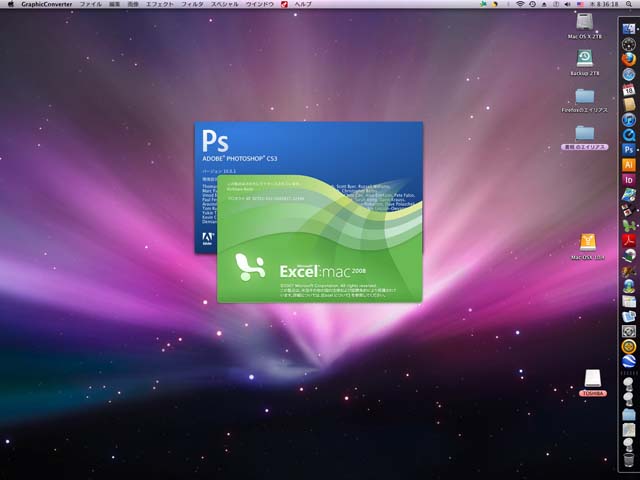Open input source flag menu
The image size is (640, 480).
580,4
